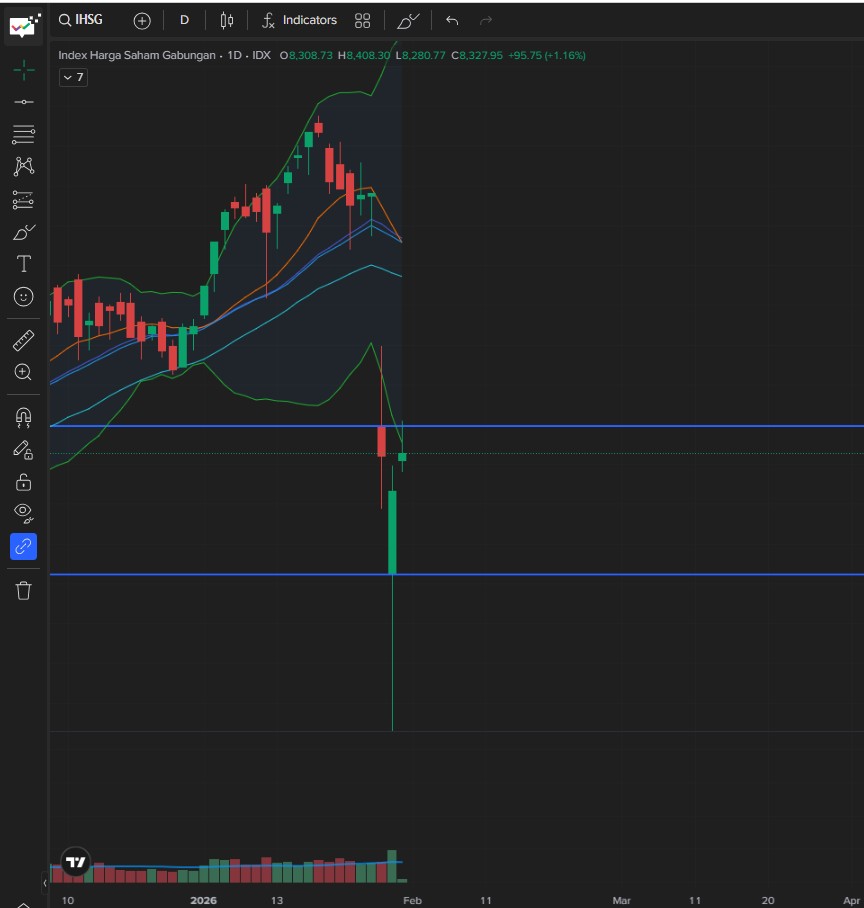Select the trend line tool
Image resolution: width=864 pixels, height=908 pixels.
pos(24,102)
